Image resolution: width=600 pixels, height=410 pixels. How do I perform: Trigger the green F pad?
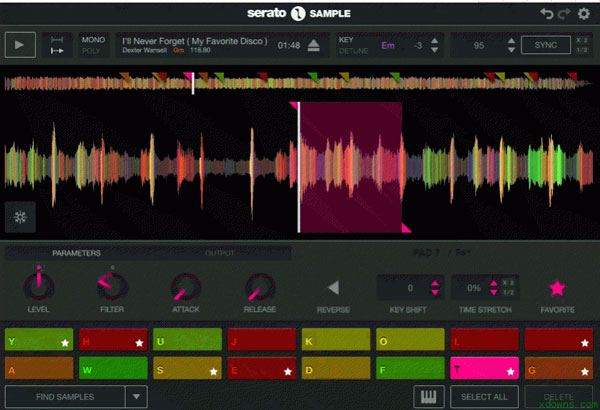(410, 368)
